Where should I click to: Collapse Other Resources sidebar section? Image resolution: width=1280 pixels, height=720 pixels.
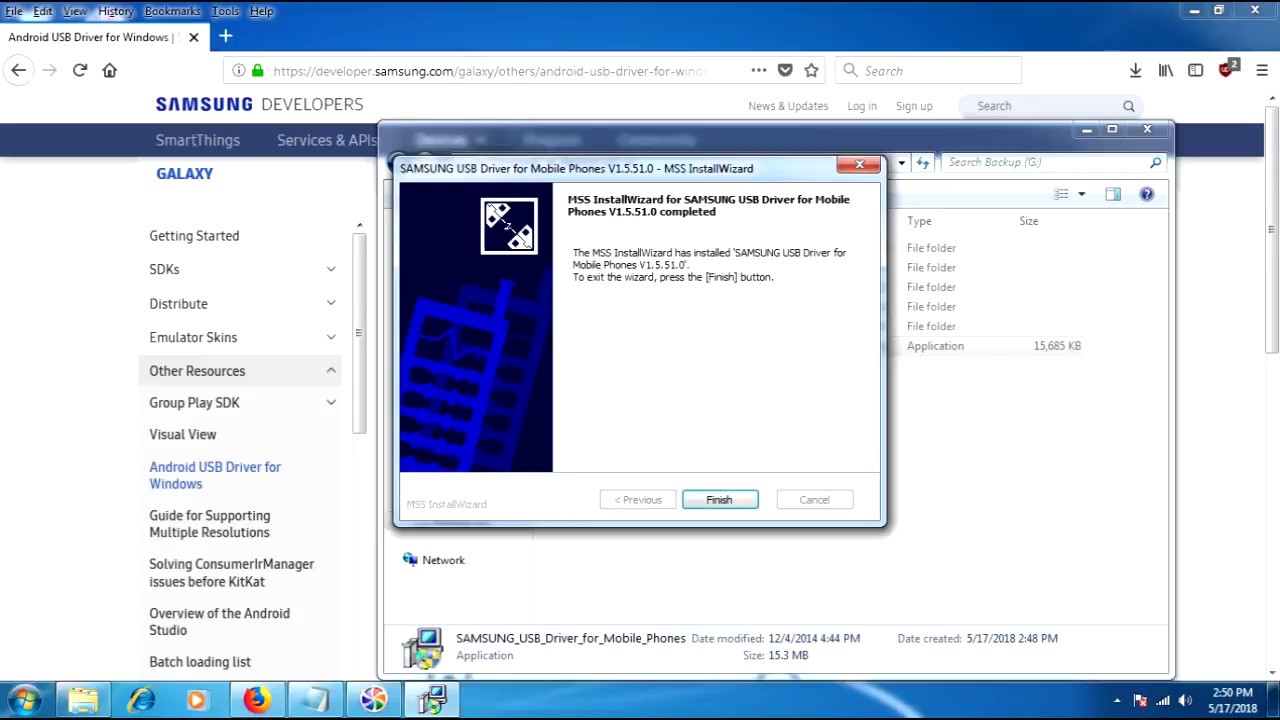point(331,371)
